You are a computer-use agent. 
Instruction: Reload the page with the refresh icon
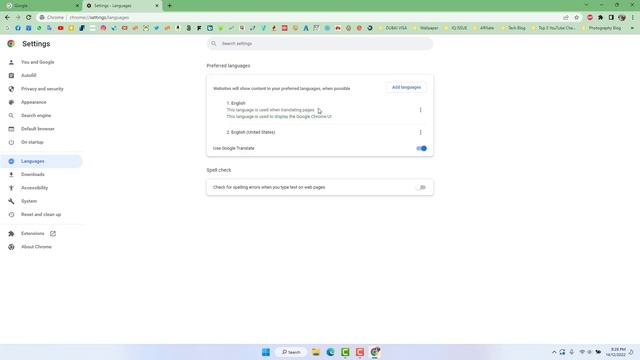click(x=29, y=18)
